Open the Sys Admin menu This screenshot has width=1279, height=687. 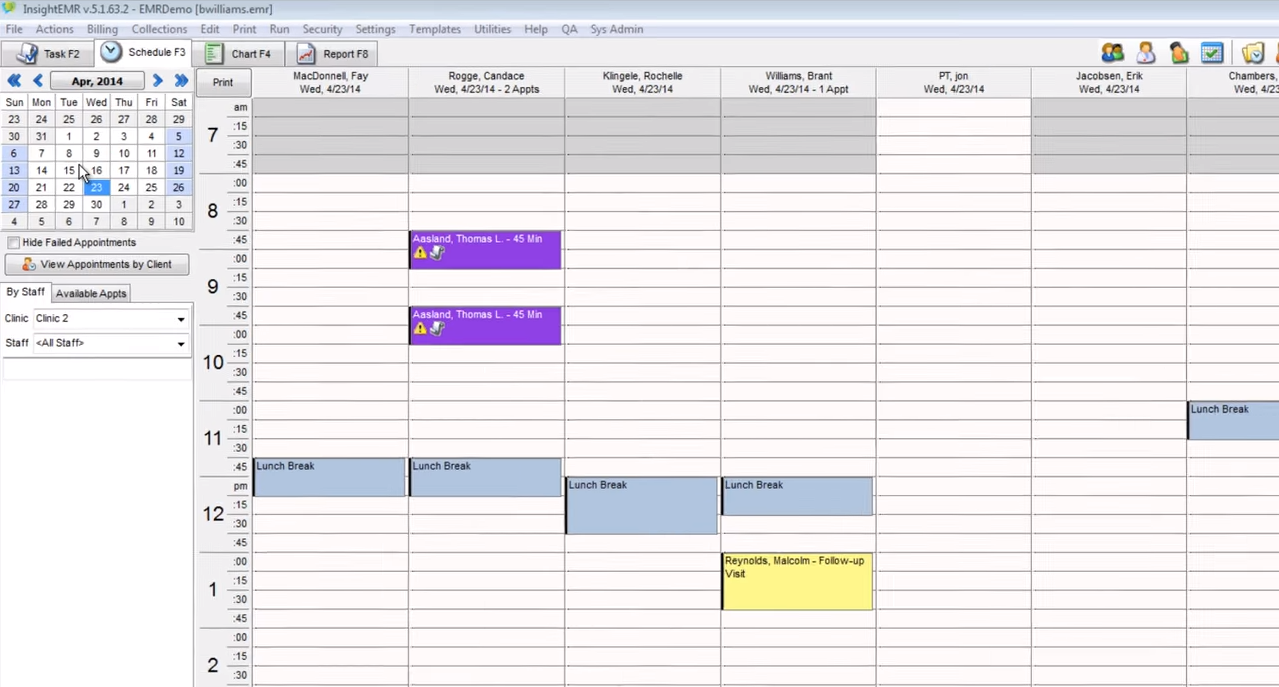click(617, 29)
